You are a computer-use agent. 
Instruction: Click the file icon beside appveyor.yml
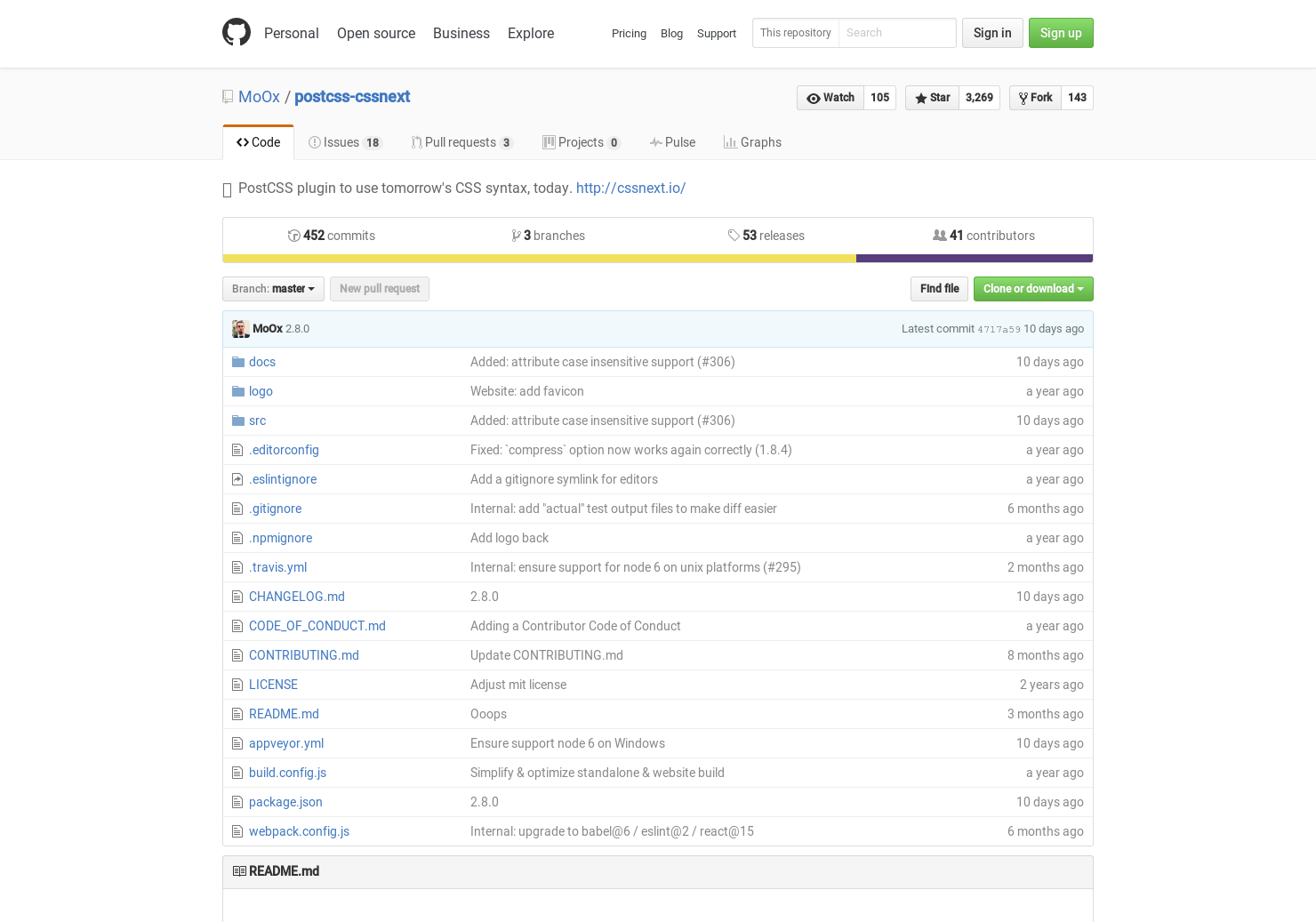237,743
